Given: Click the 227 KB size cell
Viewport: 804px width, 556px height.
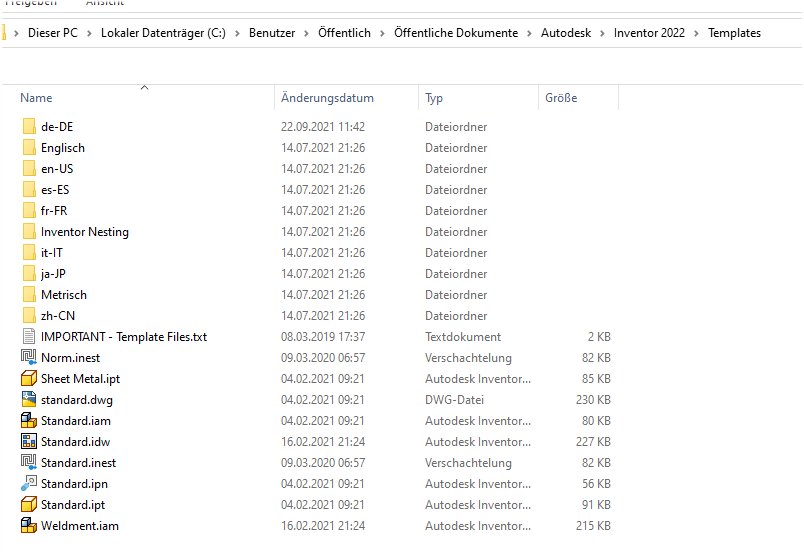Looking at the screenshot, I should pos(593,441).
